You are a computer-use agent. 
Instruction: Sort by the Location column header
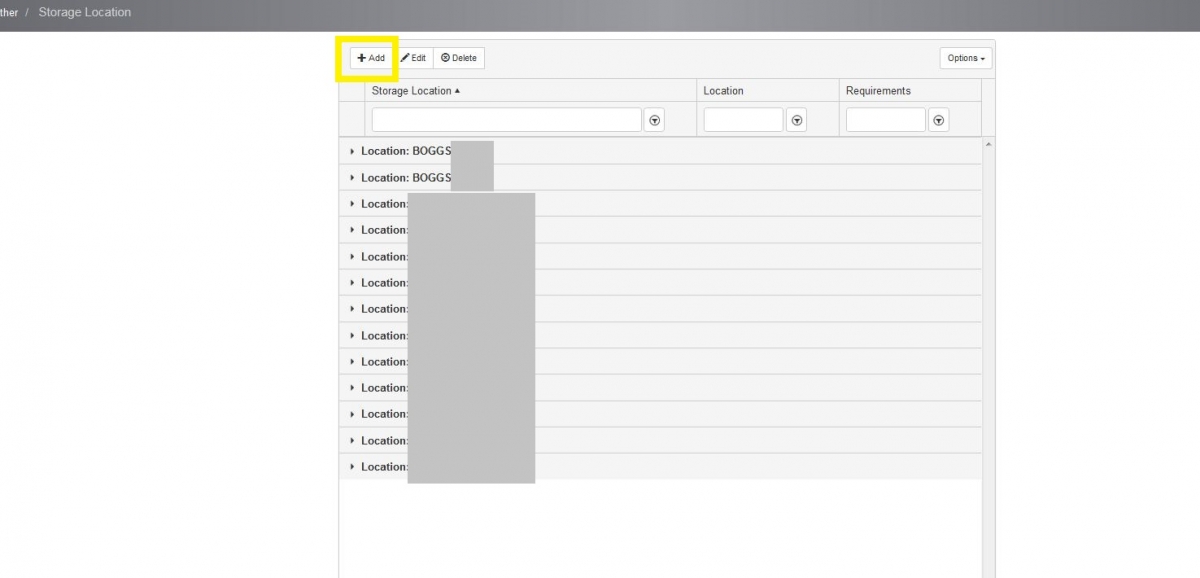click(x=723, y=91)
